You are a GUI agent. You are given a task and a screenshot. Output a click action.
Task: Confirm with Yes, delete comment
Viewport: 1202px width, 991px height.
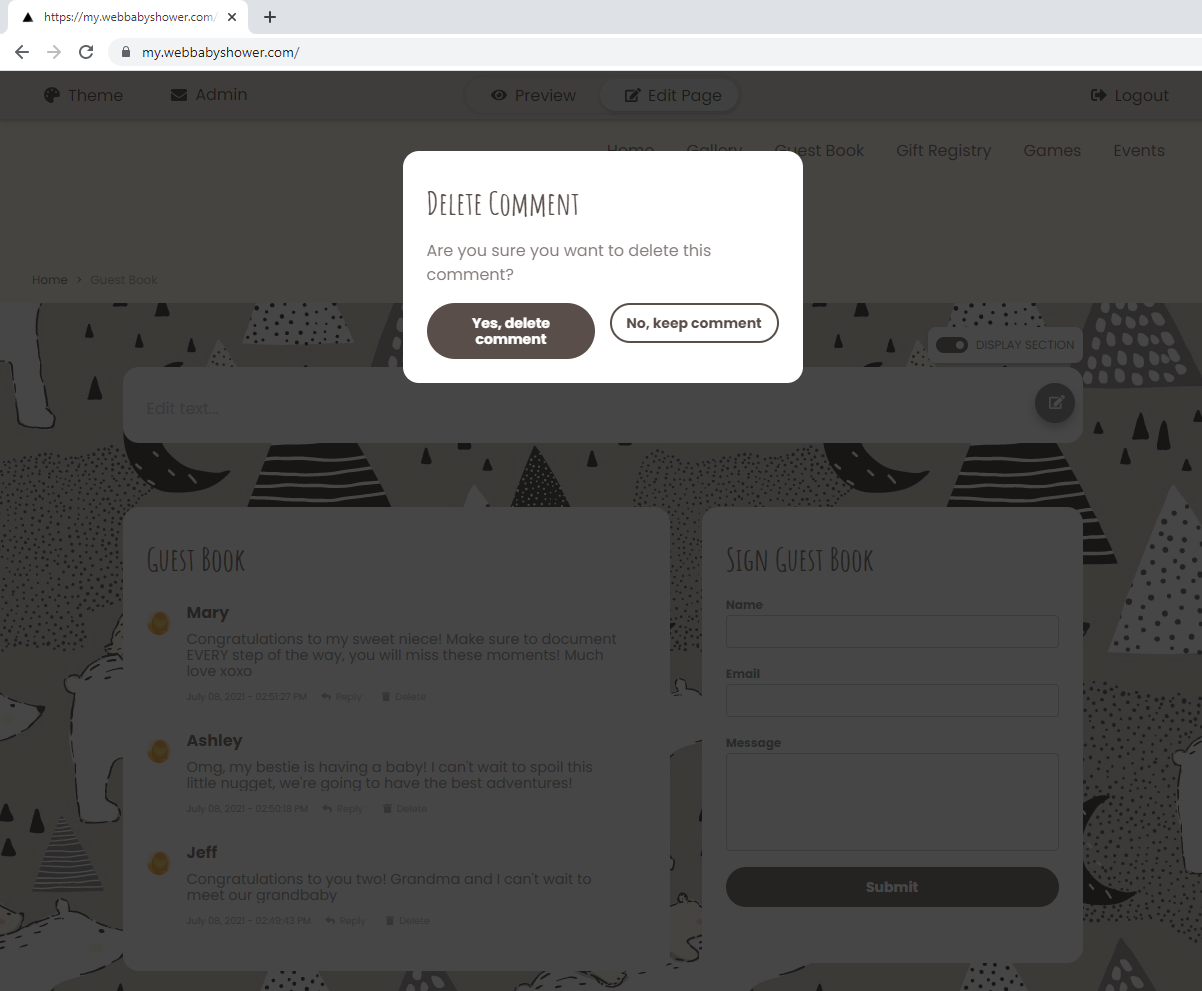(511, 331)
